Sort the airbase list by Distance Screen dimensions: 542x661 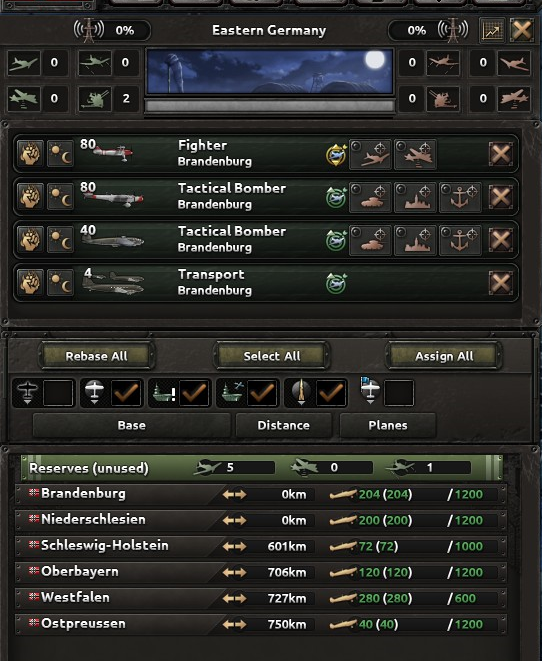point(283,425)
